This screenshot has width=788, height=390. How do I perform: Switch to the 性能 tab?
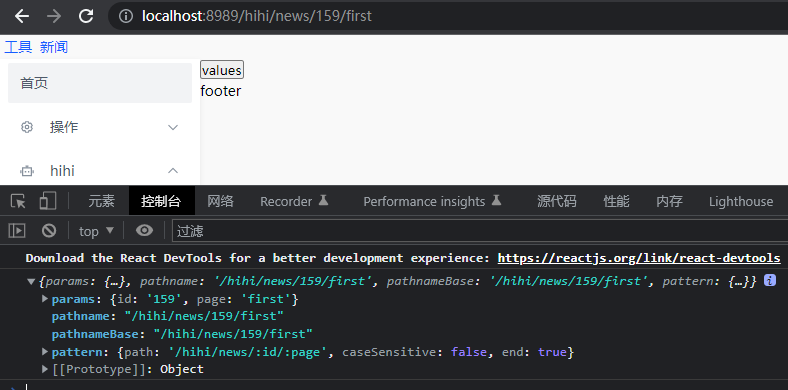click(x=616, y=202)
